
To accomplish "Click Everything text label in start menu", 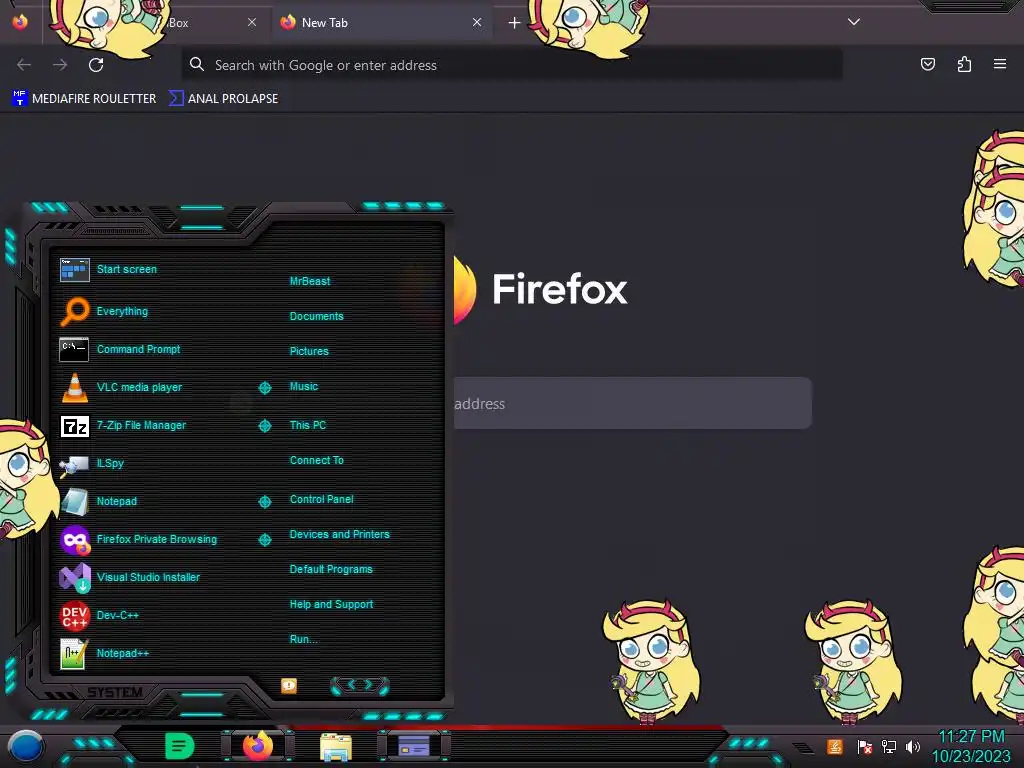I will pos(122,312).
